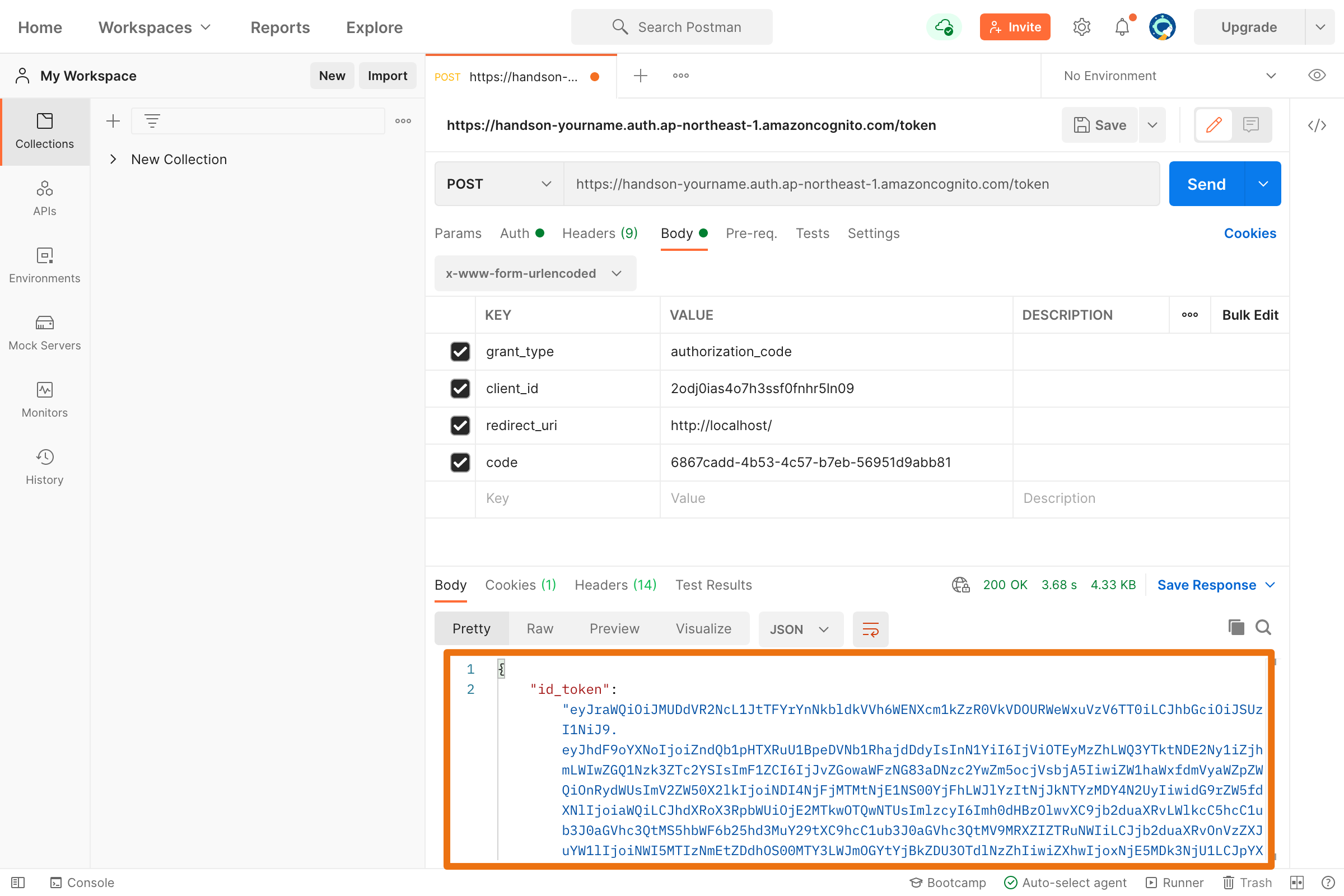Switch to the Tests tab
The height and width of the screenshot is (896, 1344).
pyautogui.click(x=812, y=233)
